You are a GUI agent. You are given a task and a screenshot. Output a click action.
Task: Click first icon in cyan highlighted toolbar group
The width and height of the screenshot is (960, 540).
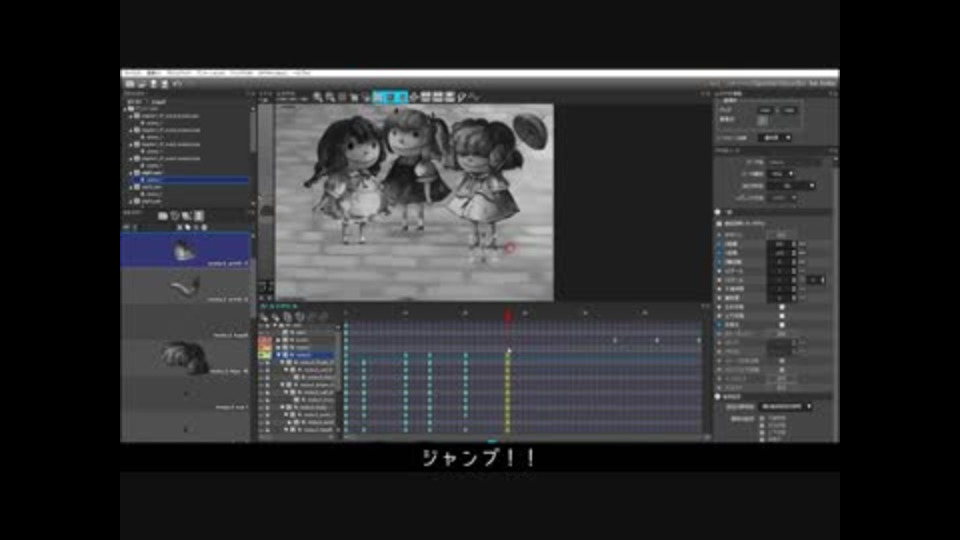pyautogui.click(x=378, y=97)
